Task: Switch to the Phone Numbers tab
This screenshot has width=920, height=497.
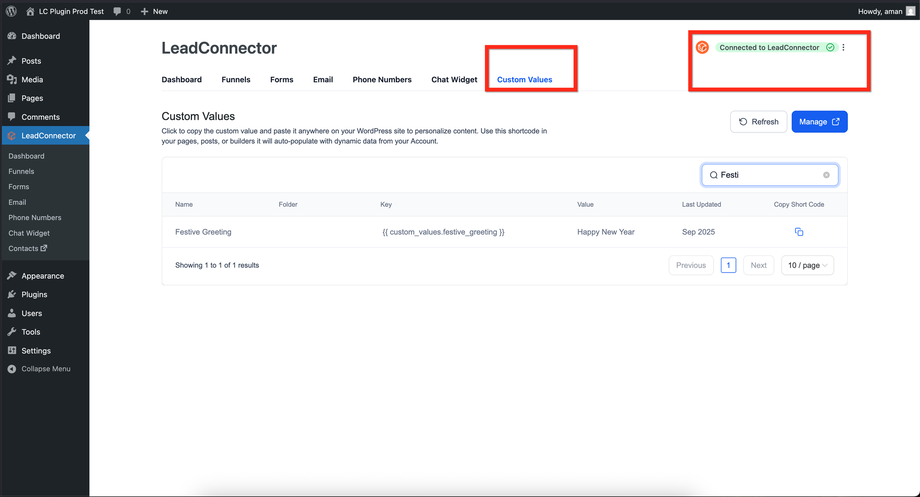Action: click(x=382, y=80)
